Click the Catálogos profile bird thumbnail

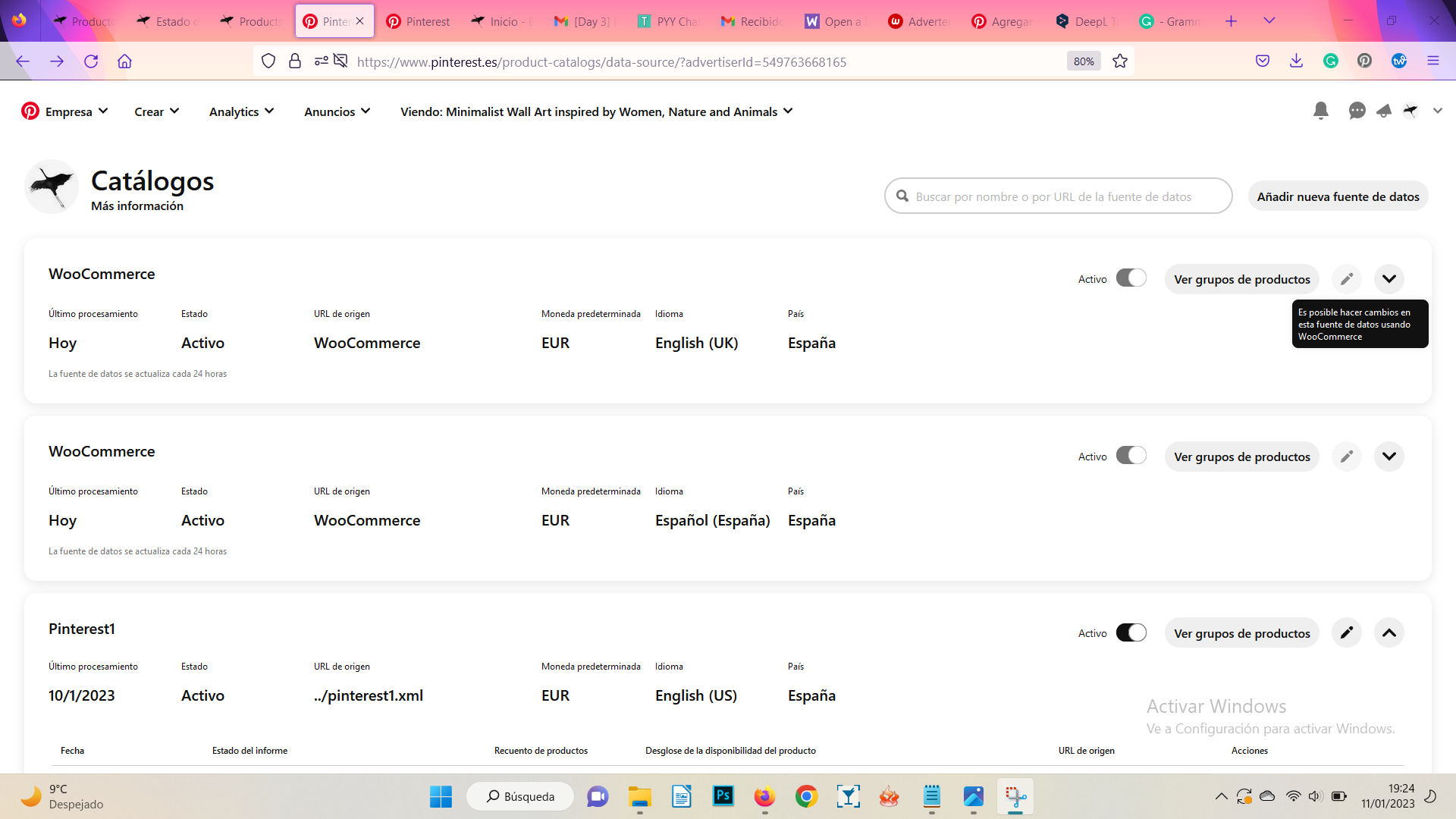52,186
